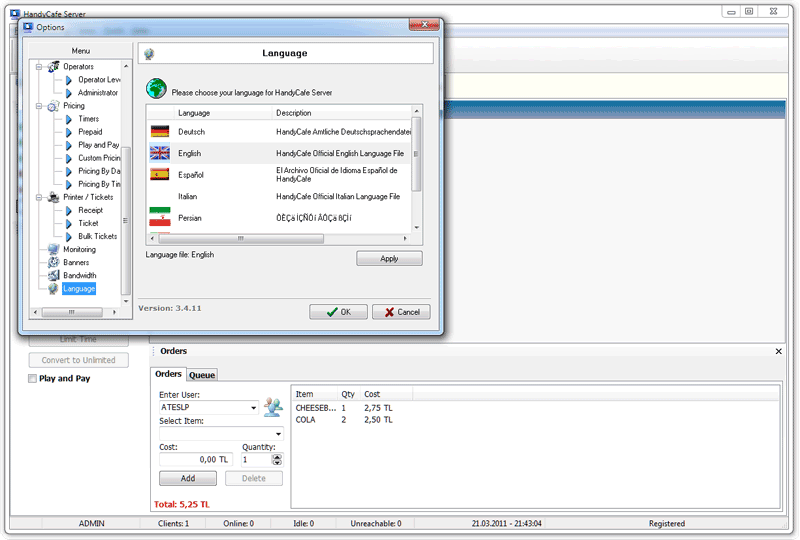The image size is (800, 540).
Task: Confirm options with the OK button
Action: 338,312
